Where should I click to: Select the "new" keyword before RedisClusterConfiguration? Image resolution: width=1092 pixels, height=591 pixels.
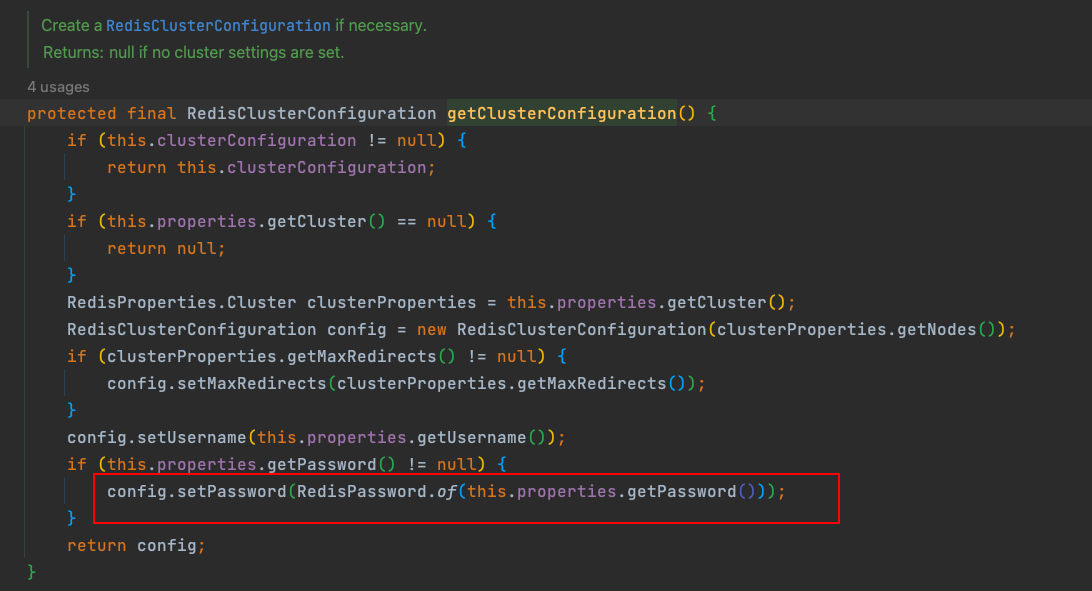[x=432, y=329]
